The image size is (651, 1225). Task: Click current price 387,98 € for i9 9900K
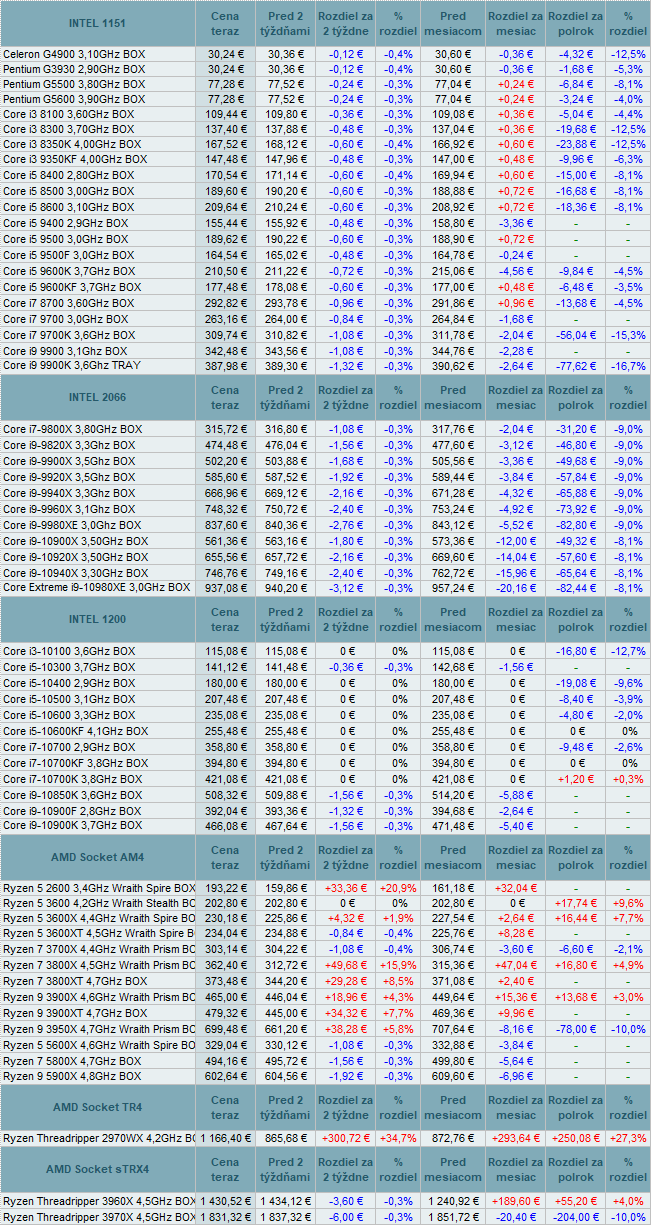click(x=225, y=366)
